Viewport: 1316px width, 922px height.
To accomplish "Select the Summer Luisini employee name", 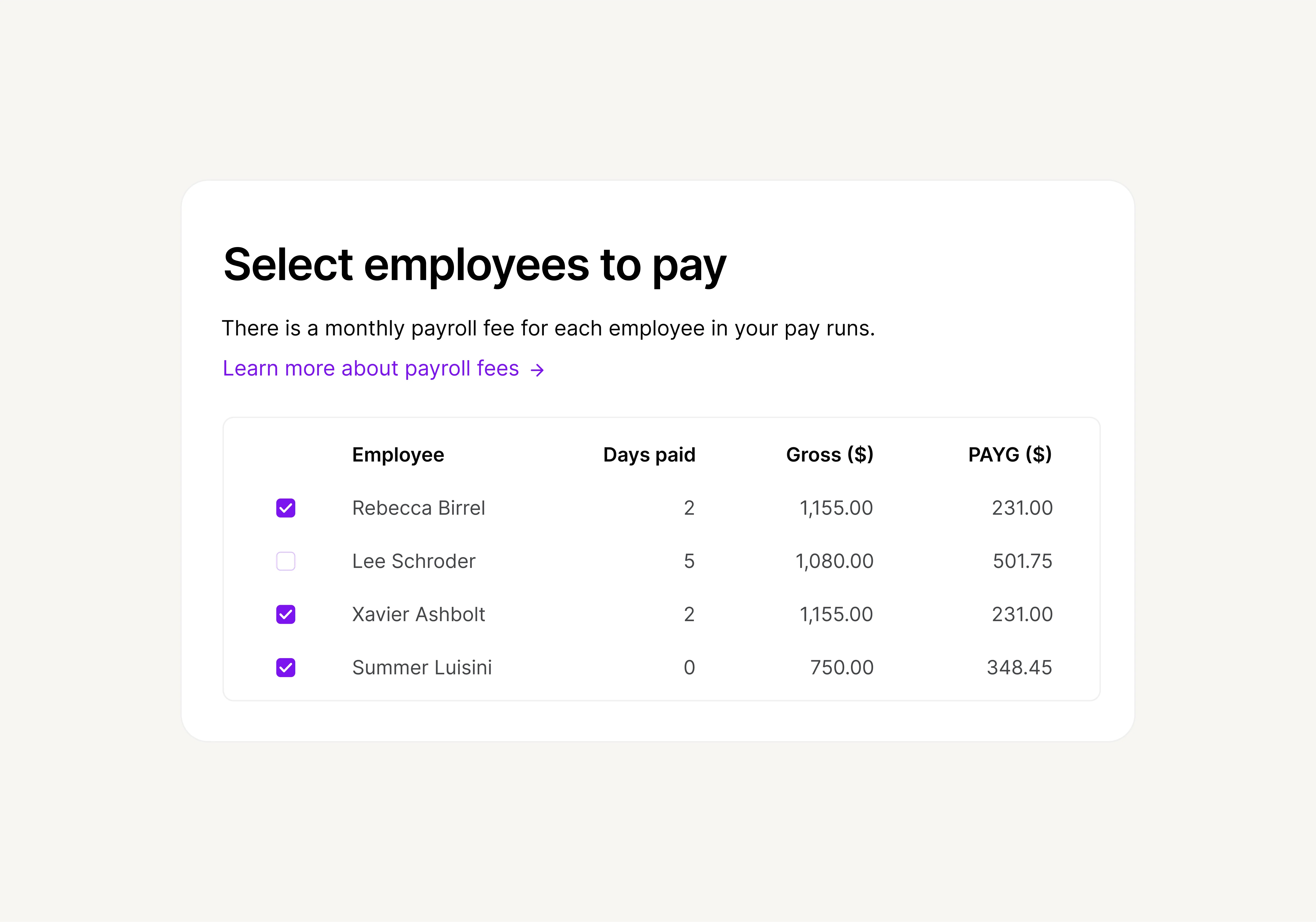I will click(422, 667).
